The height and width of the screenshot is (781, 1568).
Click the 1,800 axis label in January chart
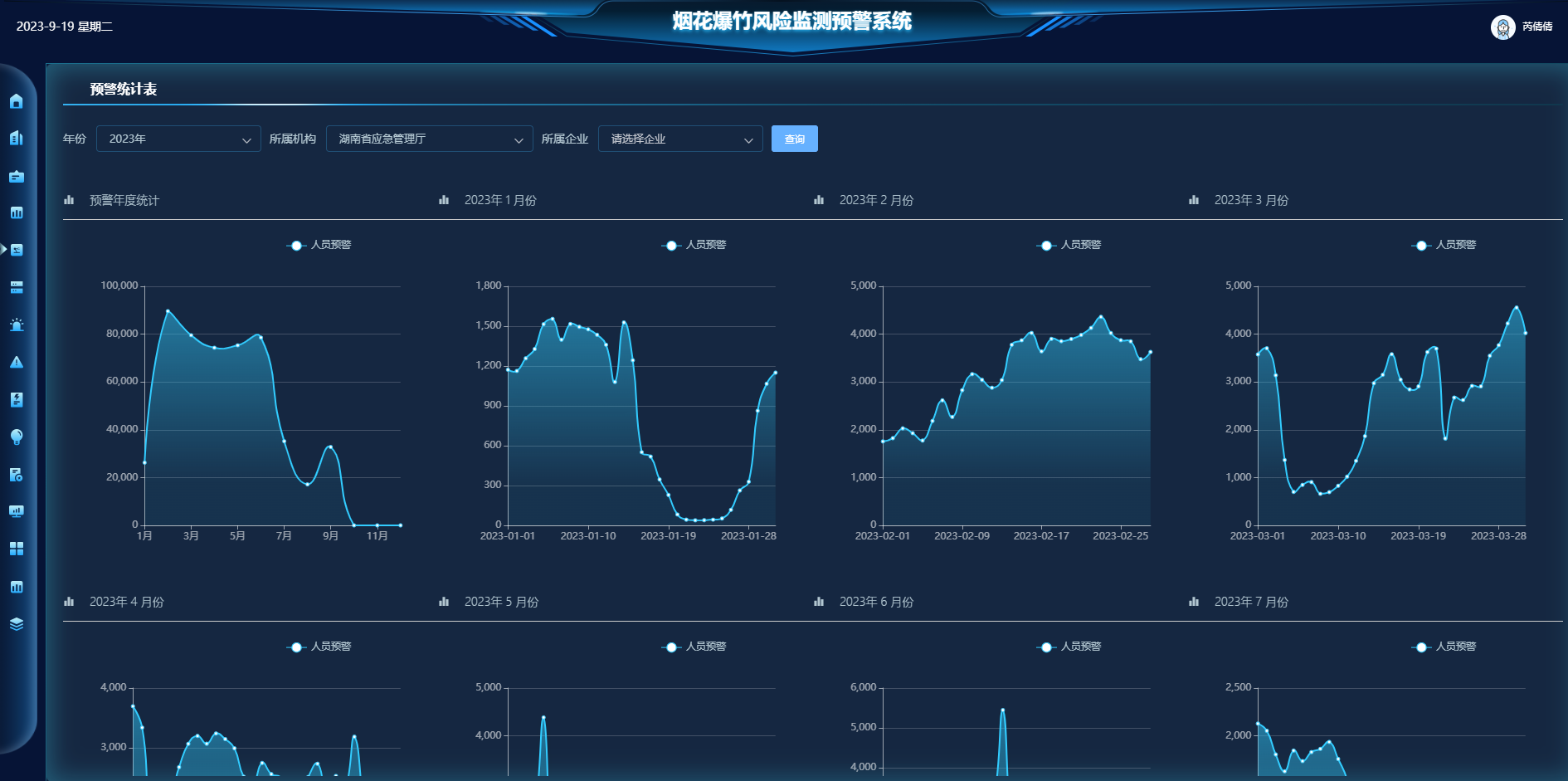point(489,286)
